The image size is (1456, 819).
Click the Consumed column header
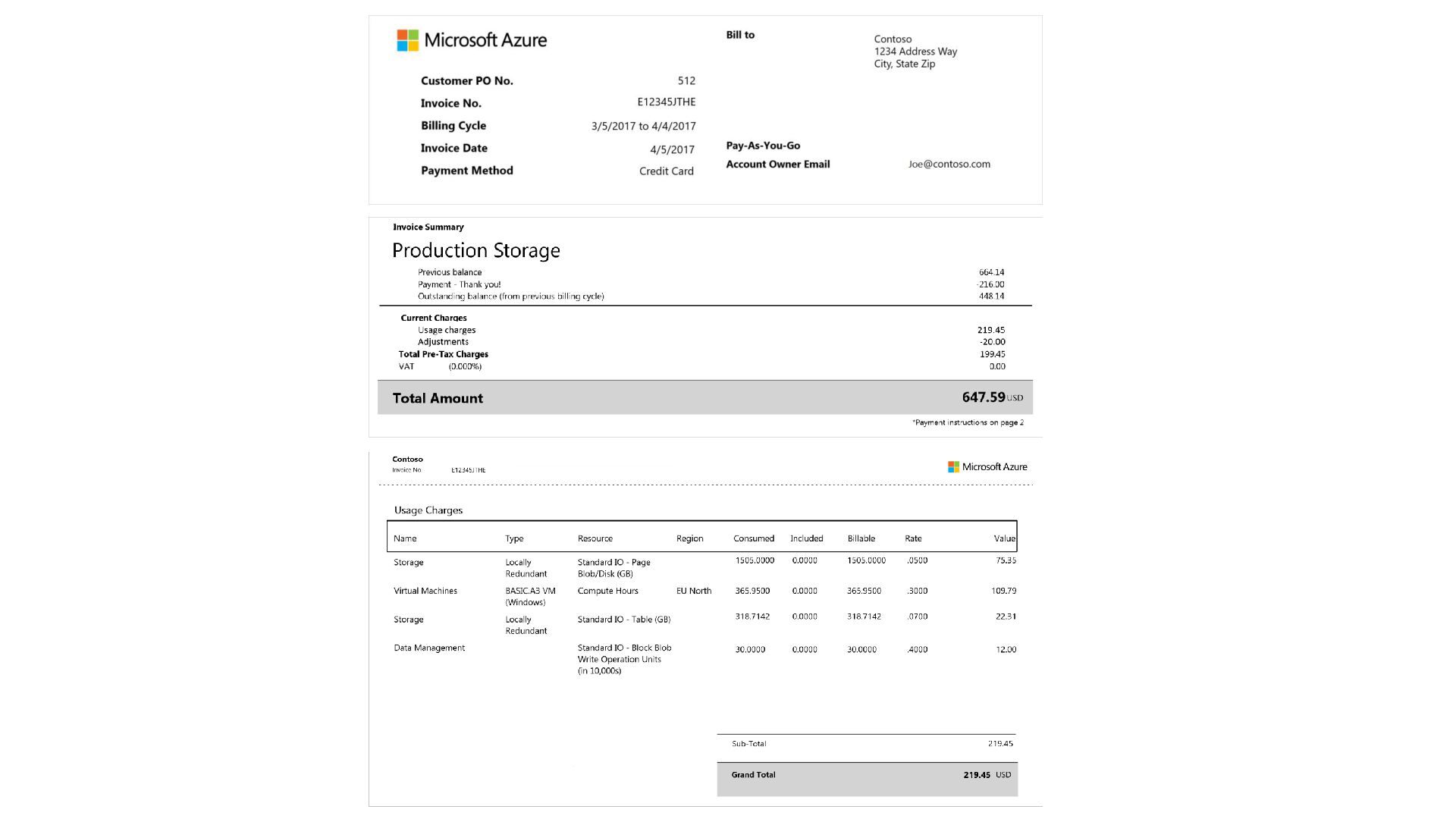click(754, 538)
